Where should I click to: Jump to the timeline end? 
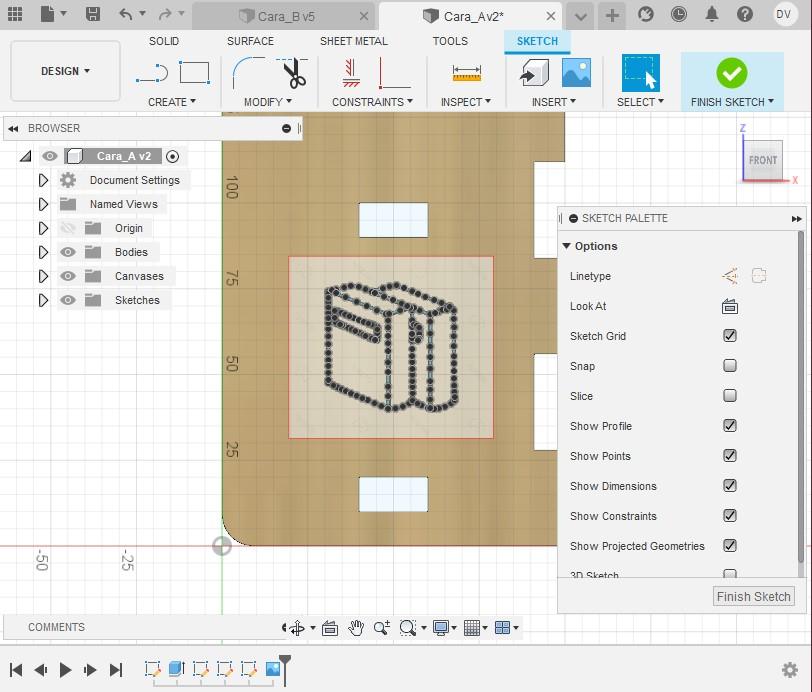tap(116, 670)
